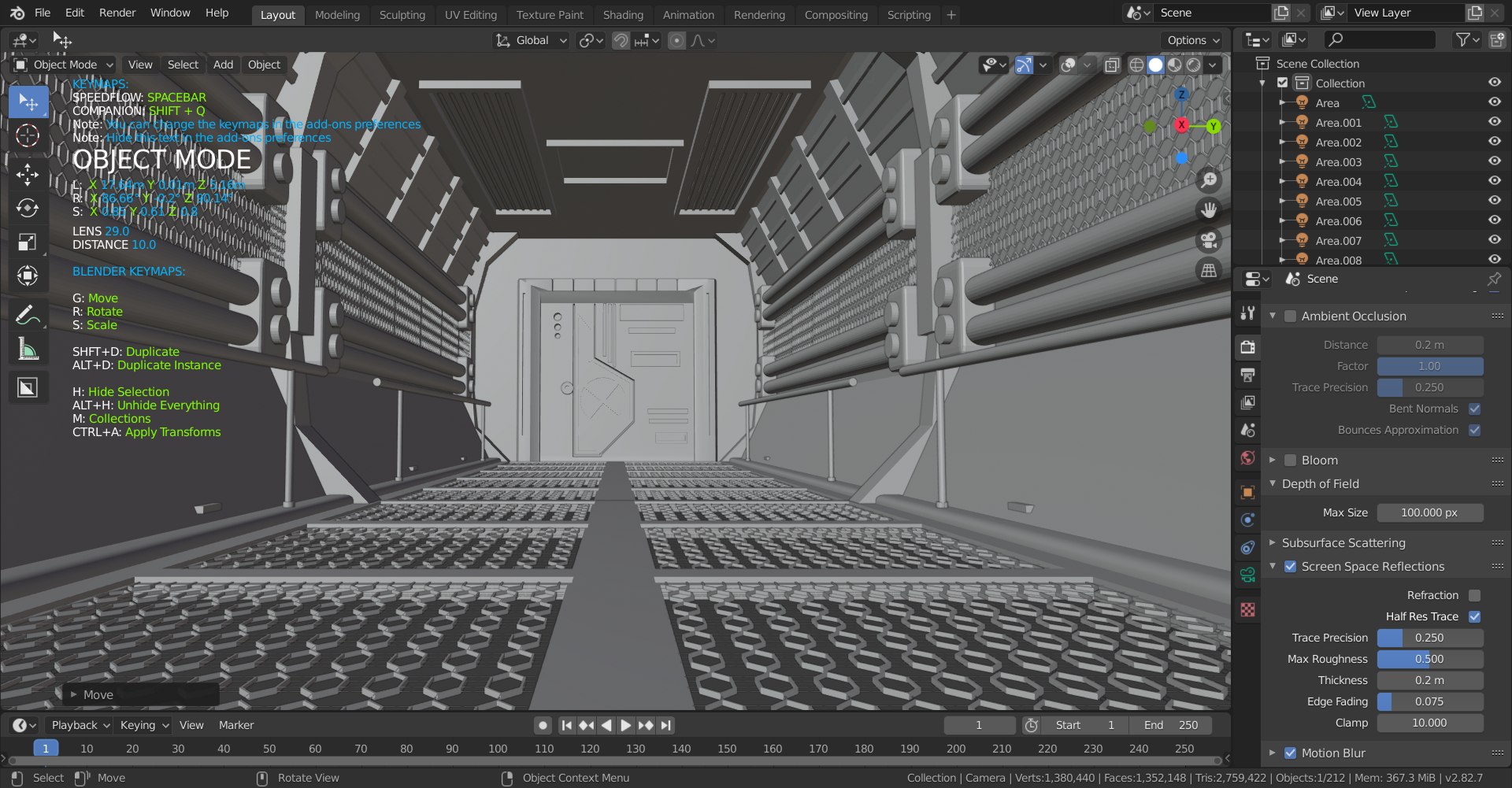Switch perspective/orthographic grid icon
Image resolution: width=1512 pixels, height=788 pixels.
click(x=1209, y=270)
